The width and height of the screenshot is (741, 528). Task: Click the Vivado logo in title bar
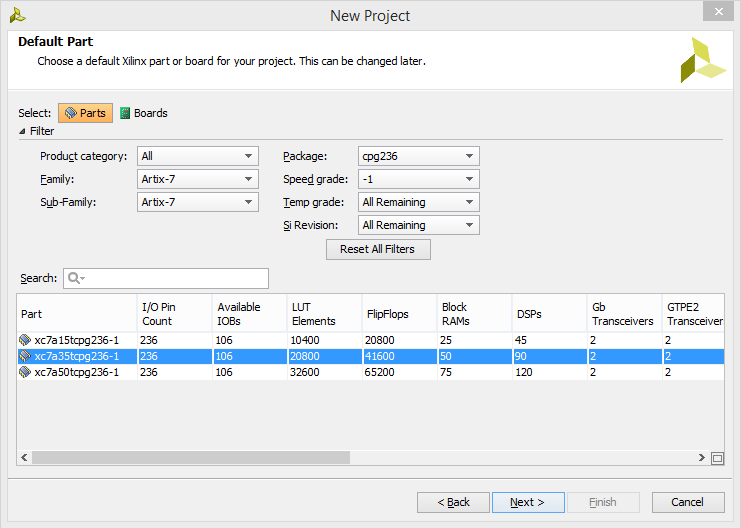click(17, 16)
